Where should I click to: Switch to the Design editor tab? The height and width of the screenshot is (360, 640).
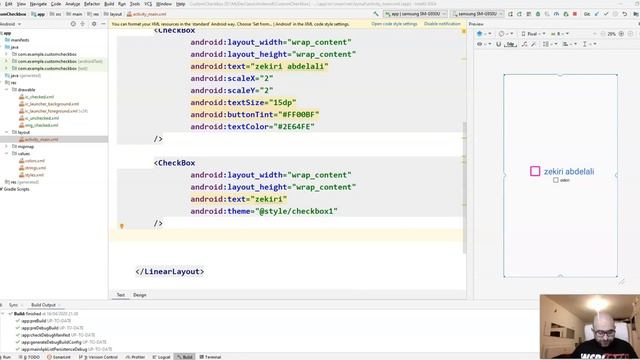click(140, 295)
